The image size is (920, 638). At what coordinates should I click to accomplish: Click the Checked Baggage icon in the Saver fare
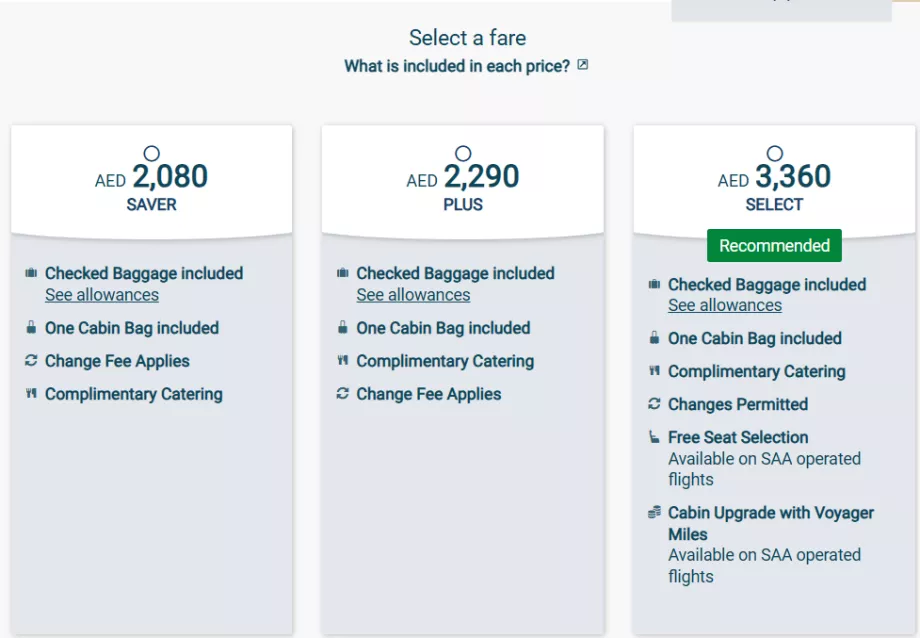32,273
